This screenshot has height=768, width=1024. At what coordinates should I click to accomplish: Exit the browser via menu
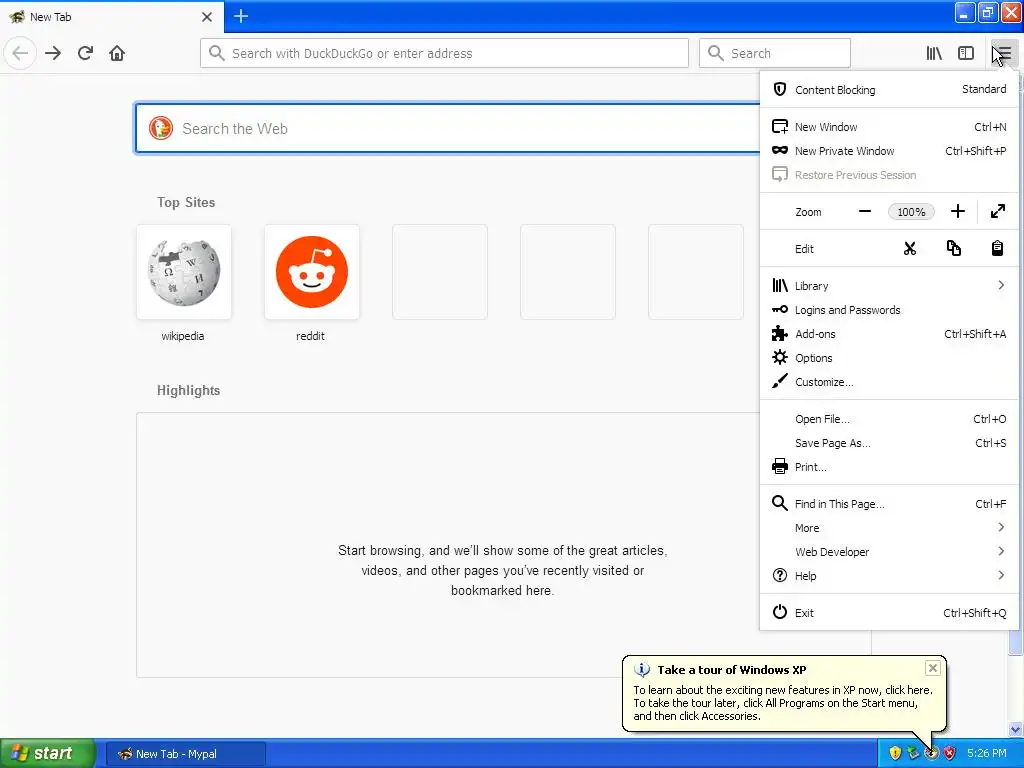click(889, 613)
